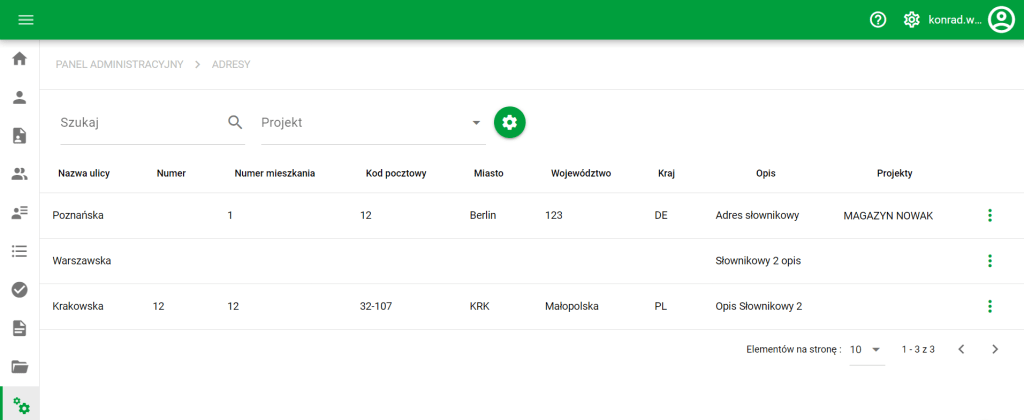Click the check circle sidebar icon
The height and width of the screenshot is (420, 1024).
pyautogui.click(x=19, y=289)
